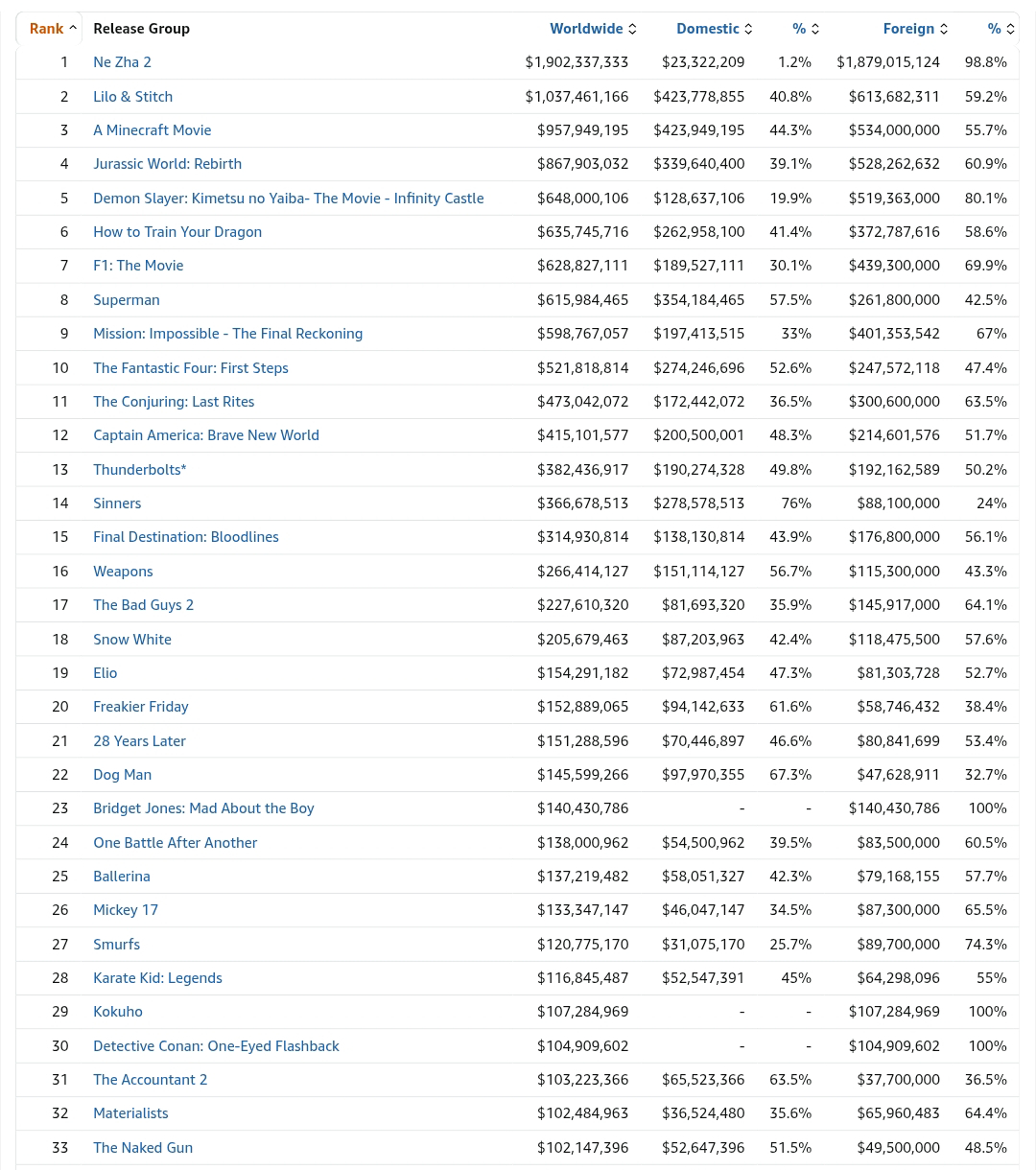
Task: Click The Naked Gun link
Action: click(x=142, y=1148)
